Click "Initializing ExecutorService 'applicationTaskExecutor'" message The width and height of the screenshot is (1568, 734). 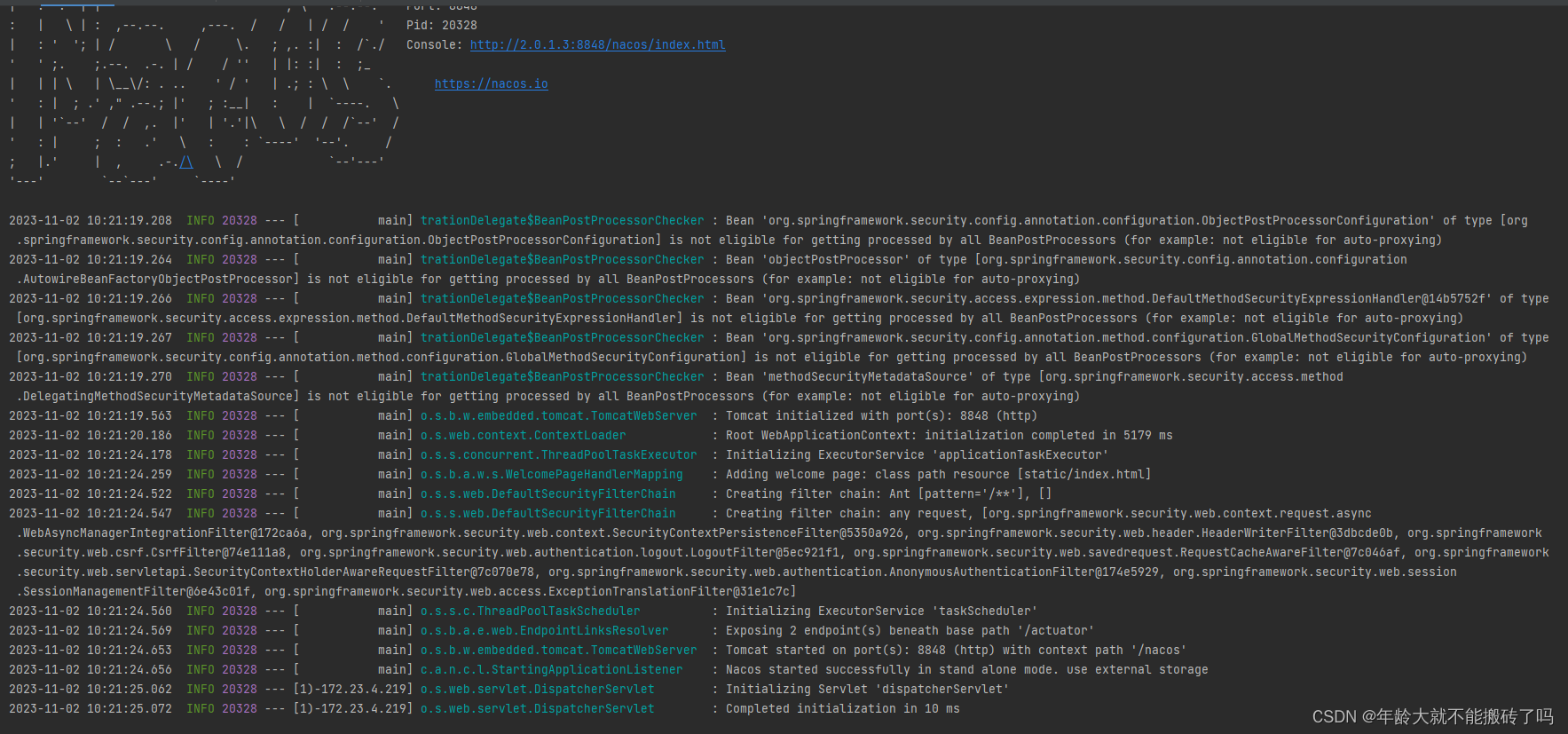click(x=917, y=454)
